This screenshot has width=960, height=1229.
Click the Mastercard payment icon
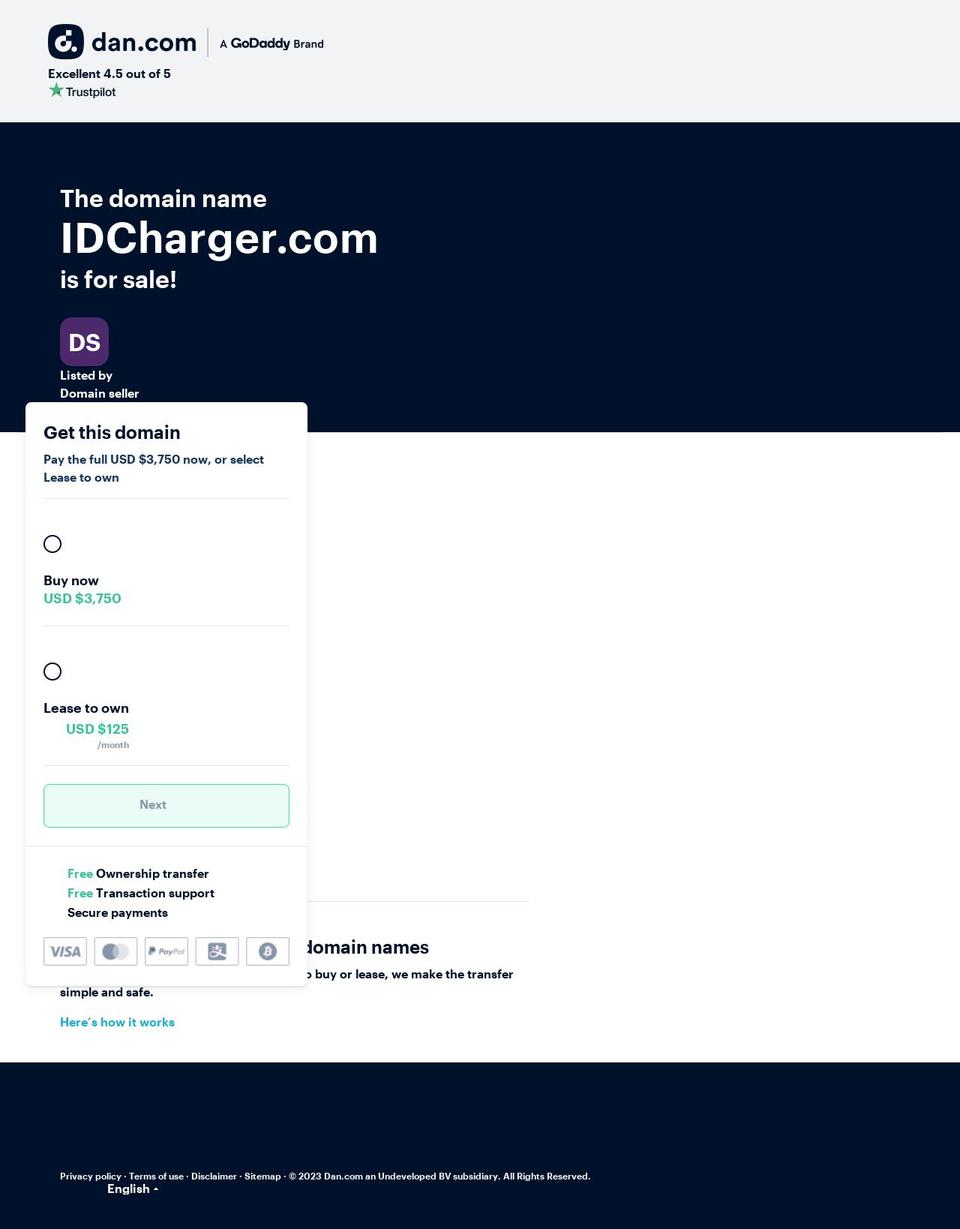(116, 951)
